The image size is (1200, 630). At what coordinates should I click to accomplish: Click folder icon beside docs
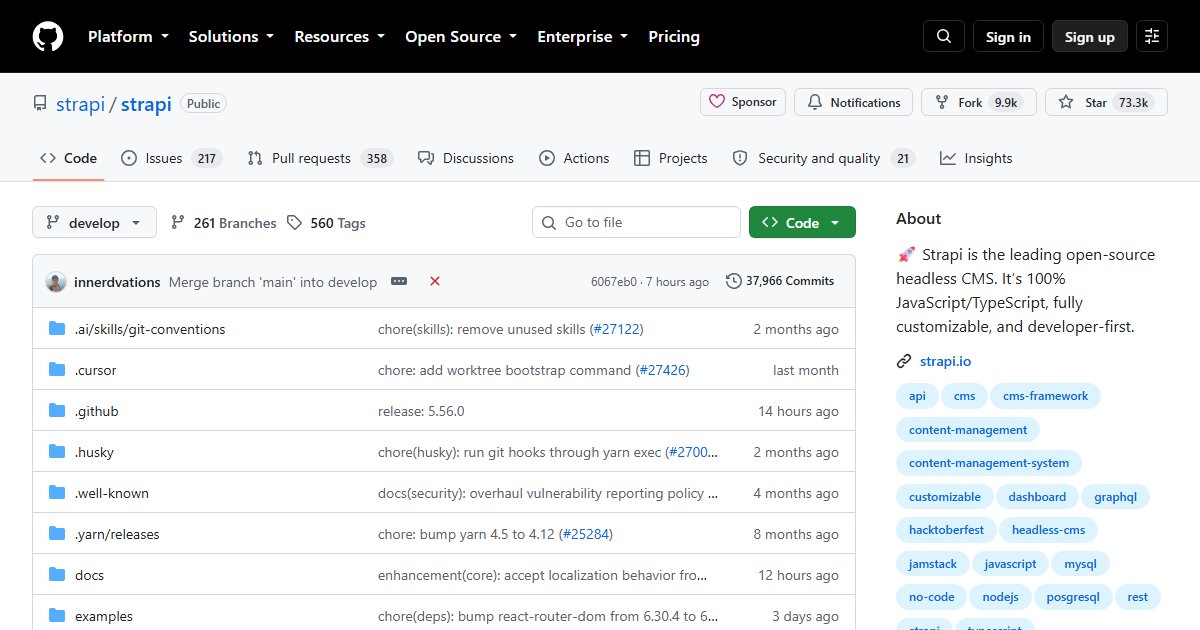click(x=57, y=575)
